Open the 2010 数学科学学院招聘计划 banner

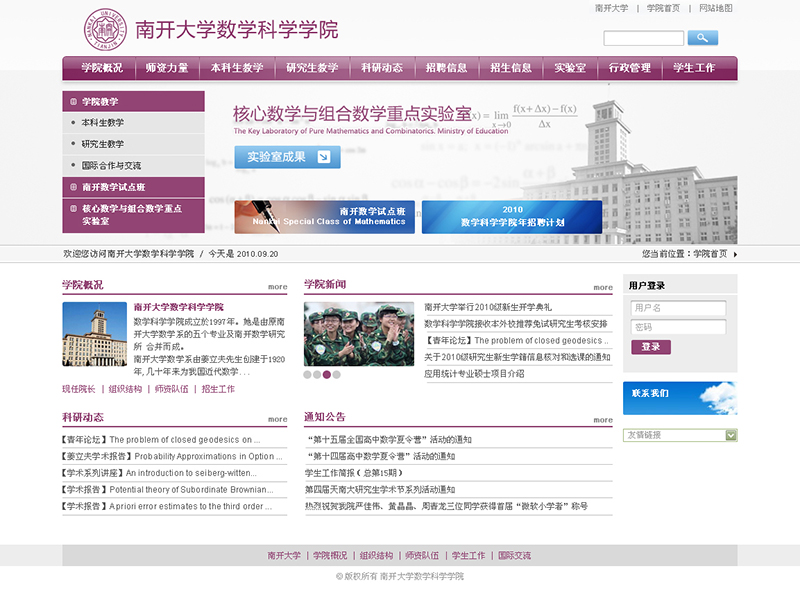(x=512, y=217)
